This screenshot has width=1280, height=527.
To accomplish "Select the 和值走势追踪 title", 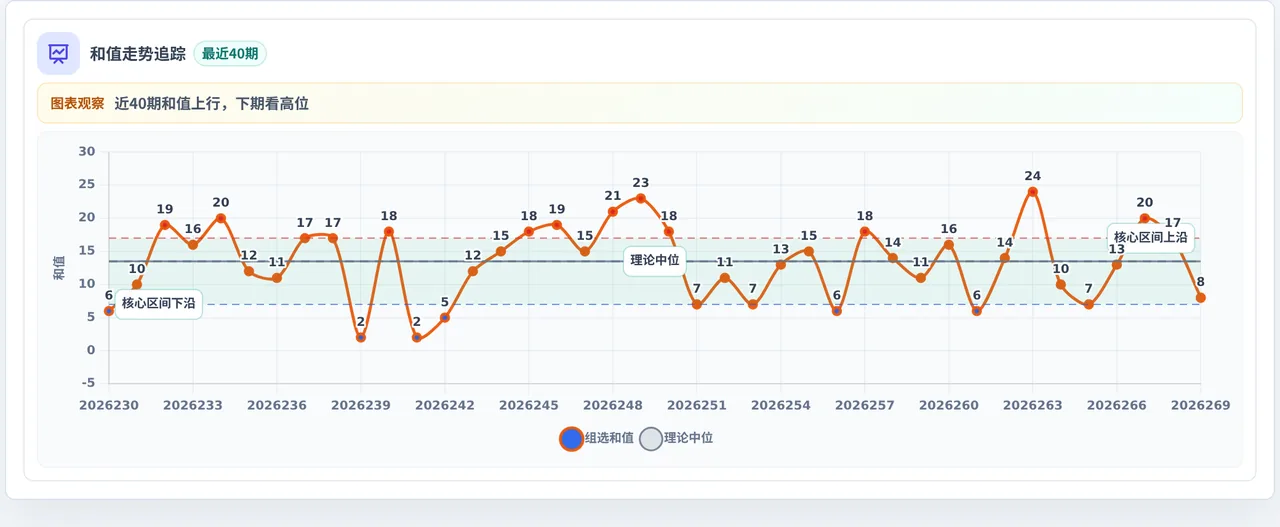I will [x=138, y=54].
